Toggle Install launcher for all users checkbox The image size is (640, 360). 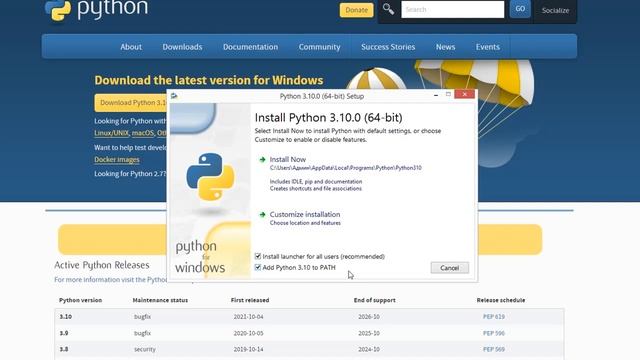[258, 256]
